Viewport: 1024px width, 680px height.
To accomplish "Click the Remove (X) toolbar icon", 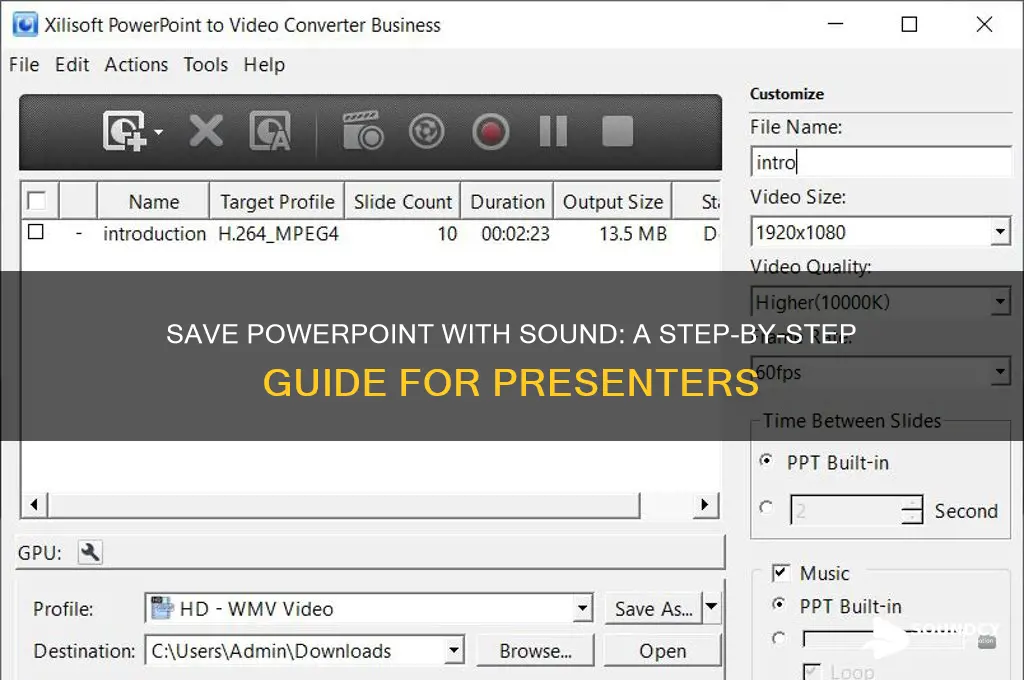I will 206,131.
